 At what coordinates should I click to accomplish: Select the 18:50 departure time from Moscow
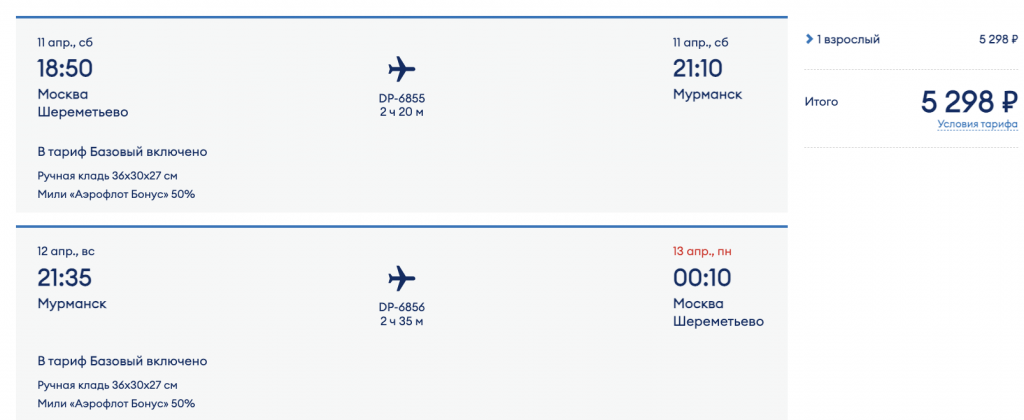[x=64, y=68]
